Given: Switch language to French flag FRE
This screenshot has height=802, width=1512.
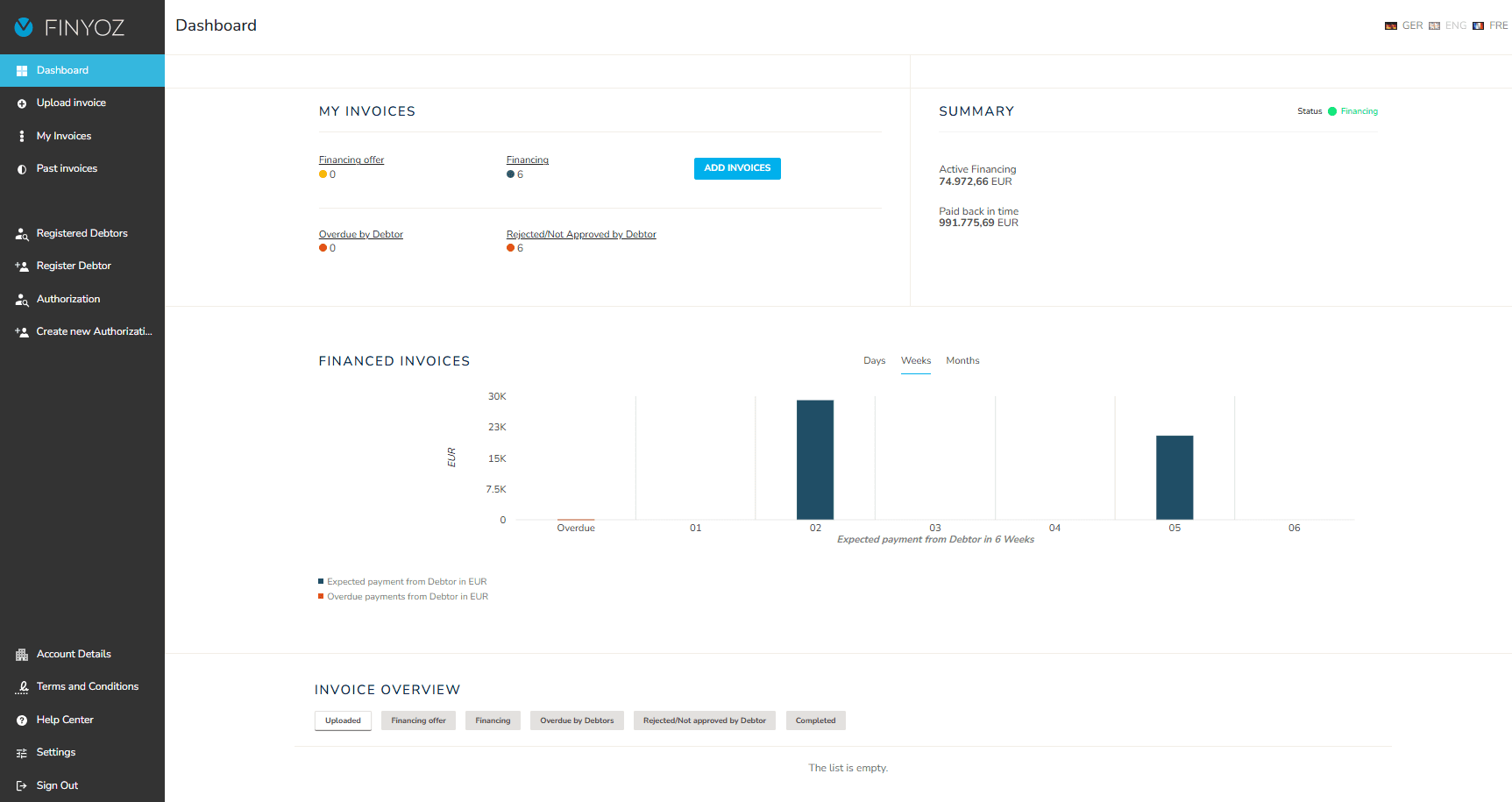Looking at the screenshot, I should point(1490,25).
